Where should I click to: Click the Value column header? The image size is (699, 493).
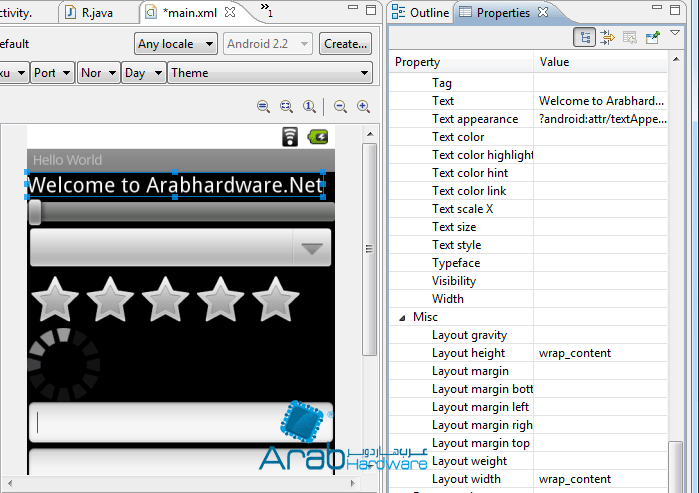(600, 62)
